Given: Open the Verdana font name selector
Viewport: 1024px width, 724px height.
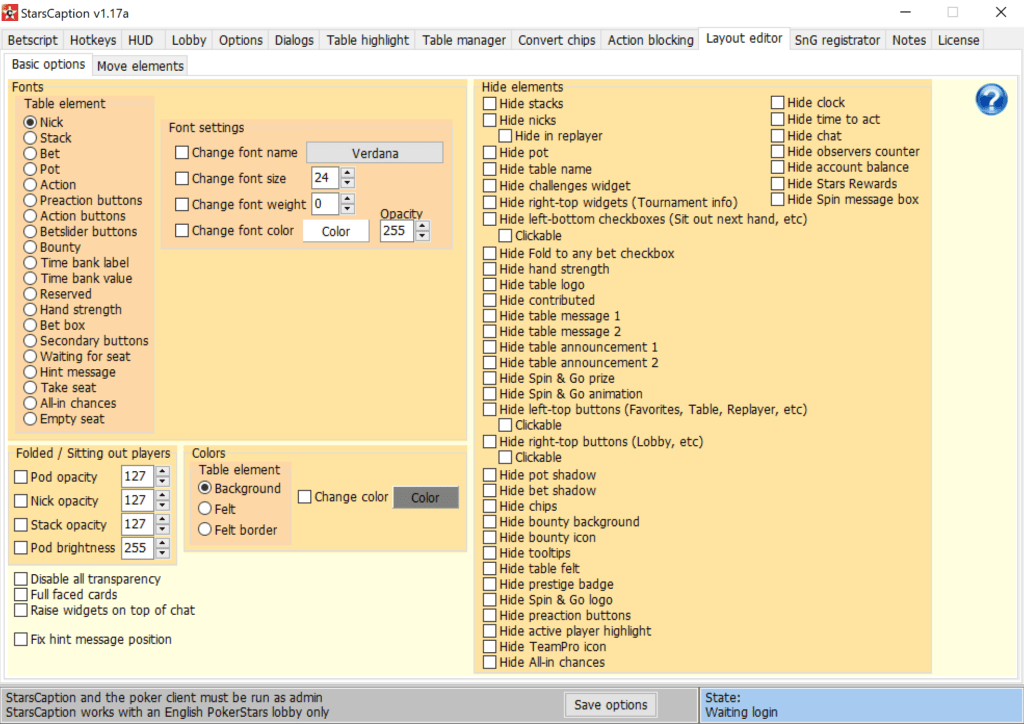Looking at the screenshot, I should 375,153.
